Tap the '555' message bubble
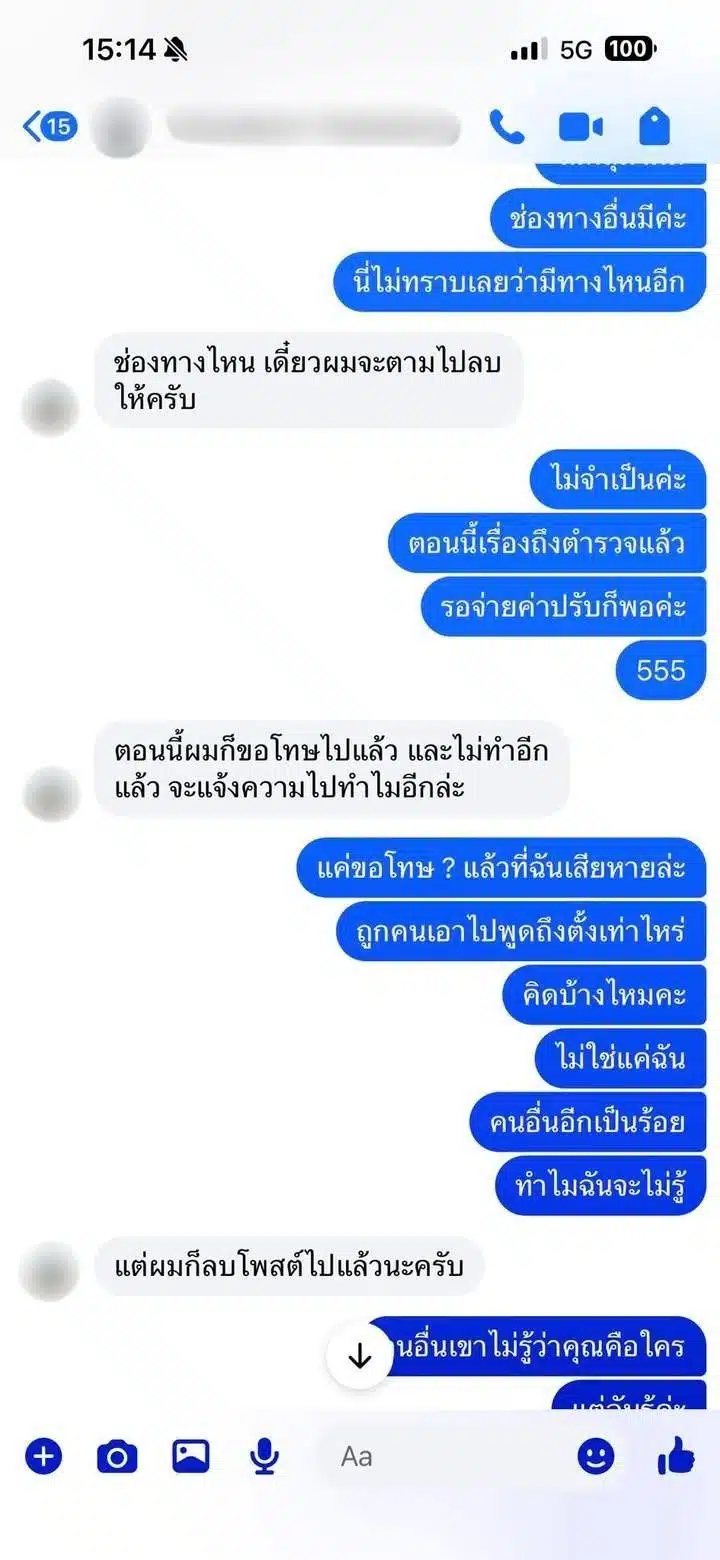 click(661, 669)
